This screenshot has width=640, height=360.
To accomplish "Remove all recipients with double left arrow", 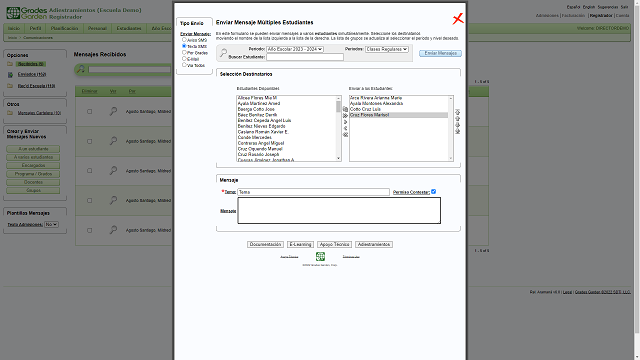I will (x=345, y=135).
